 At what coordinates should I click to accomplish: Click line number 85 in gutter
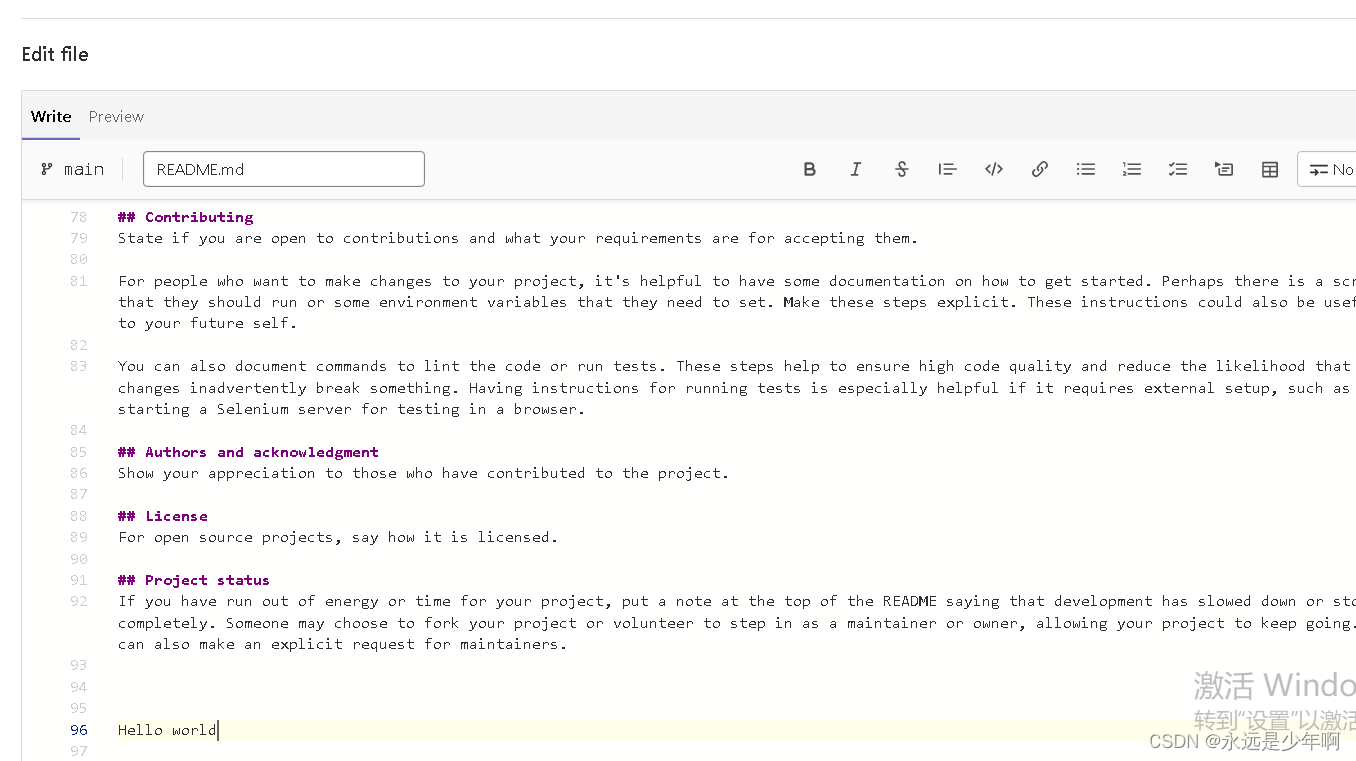pyautogui.click(x=79, y=452)
